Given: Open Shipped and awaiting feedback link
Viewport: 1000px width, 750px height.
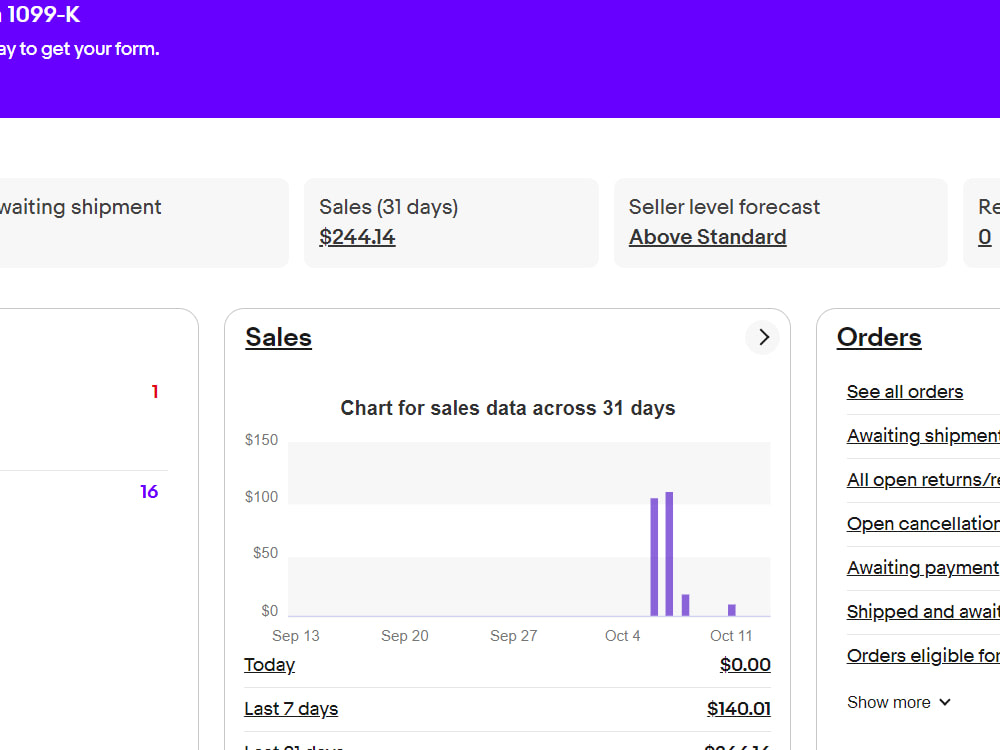Looking at the screenshot, I should coord(923,612).
